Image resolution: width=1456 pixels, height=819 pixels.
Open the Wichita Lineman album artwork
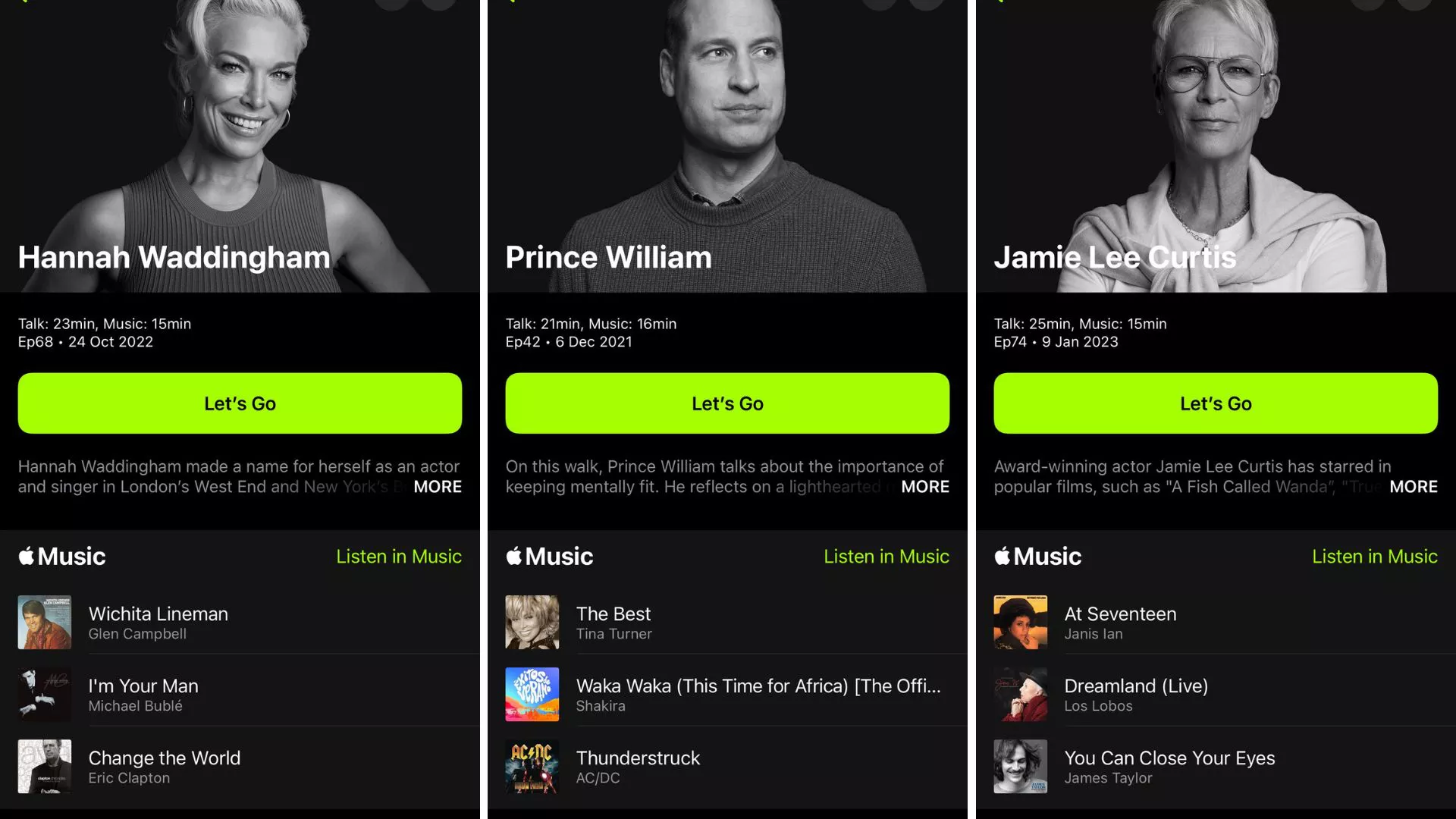click(x=45, y=622)
